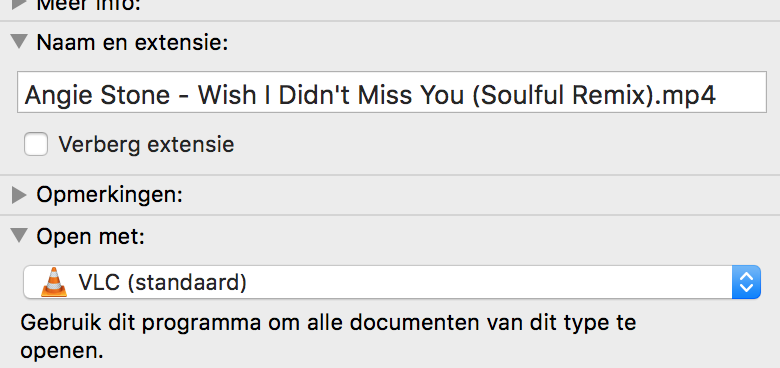Click inside the file name text field
The height and width of the screenshot is (368, 780).
pos(392,92)
